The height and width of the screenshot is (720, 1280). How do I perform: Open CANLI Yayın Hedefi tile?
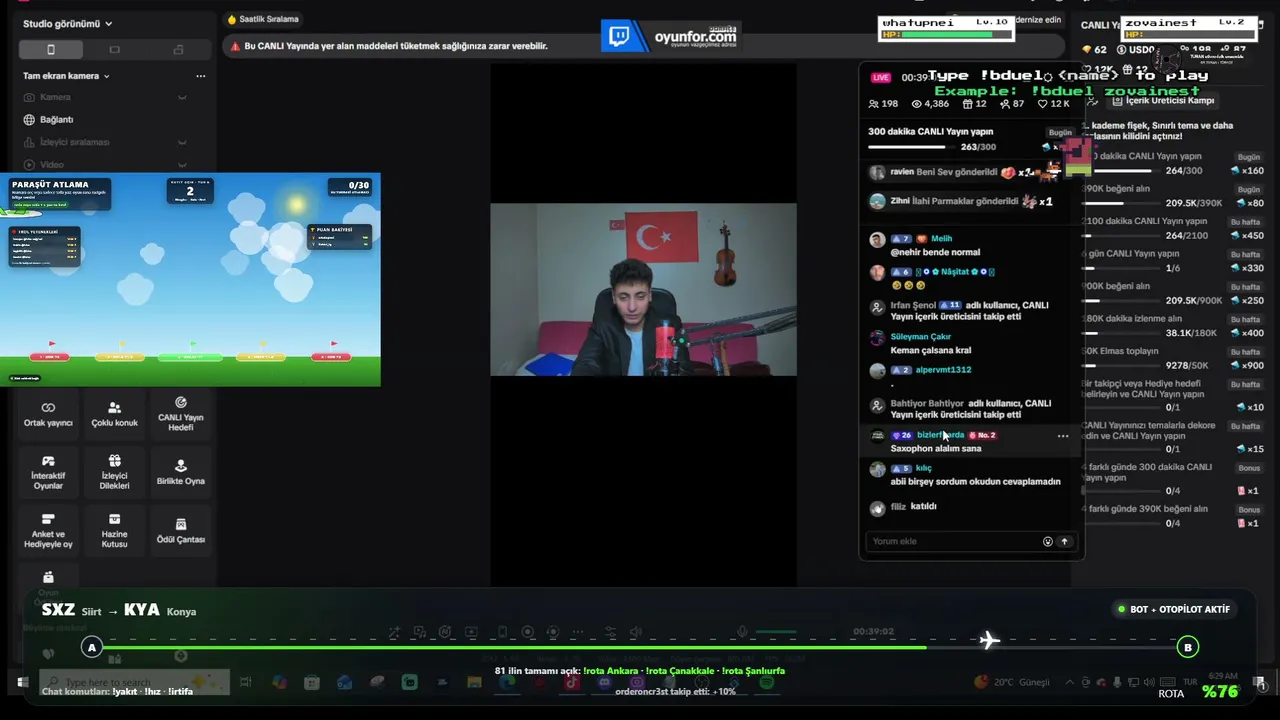(181, 414)
